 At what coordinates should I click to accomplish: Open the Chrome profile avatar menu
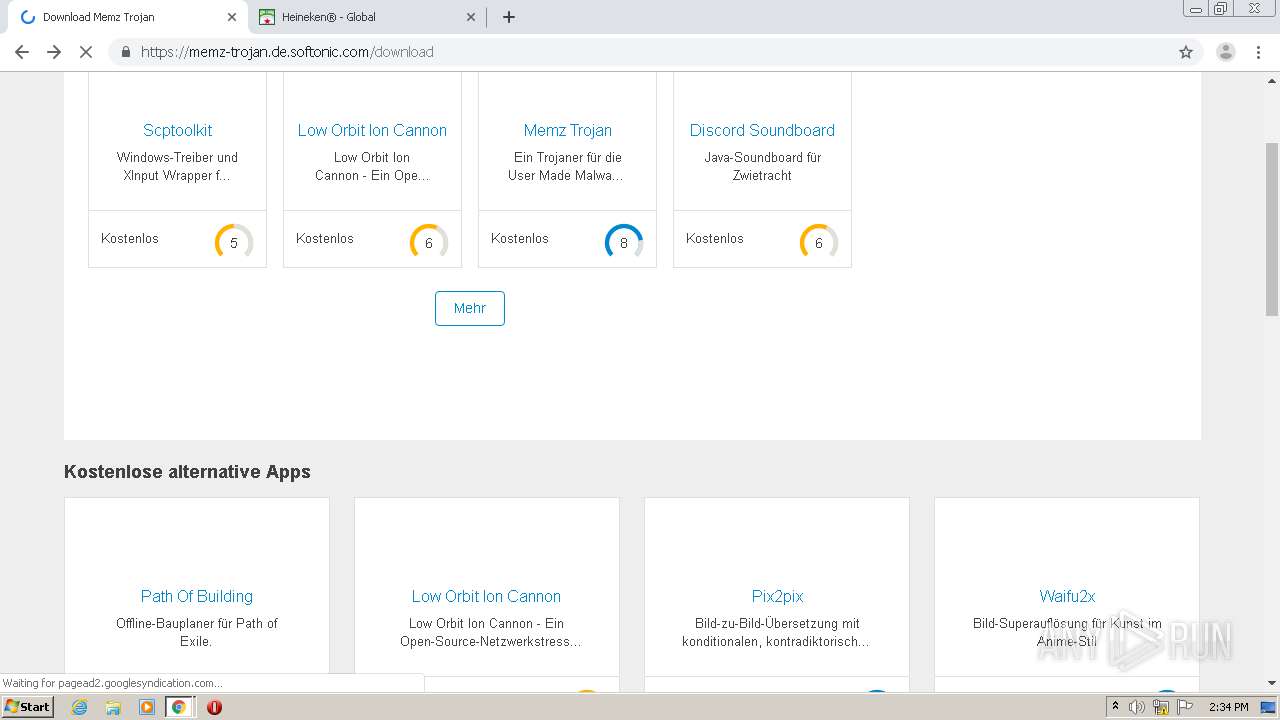click(1225, 52)
